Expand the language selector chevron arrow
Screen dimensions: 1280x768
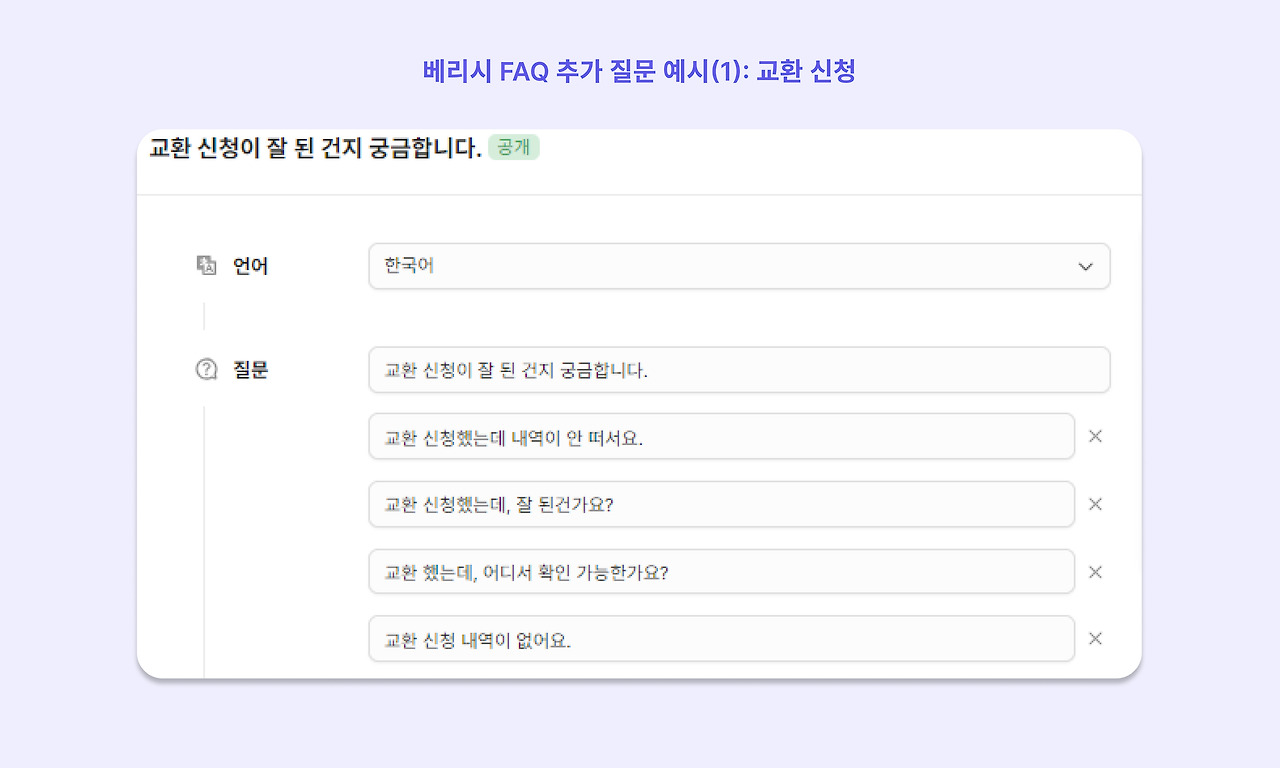point(1086,266)
